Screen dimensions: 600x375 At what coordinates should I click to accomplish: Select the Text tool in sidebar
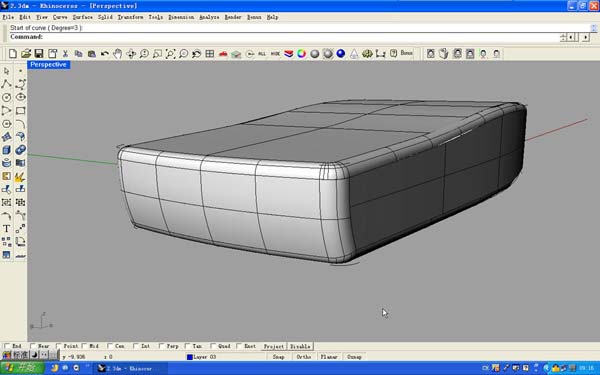point(7,229)
